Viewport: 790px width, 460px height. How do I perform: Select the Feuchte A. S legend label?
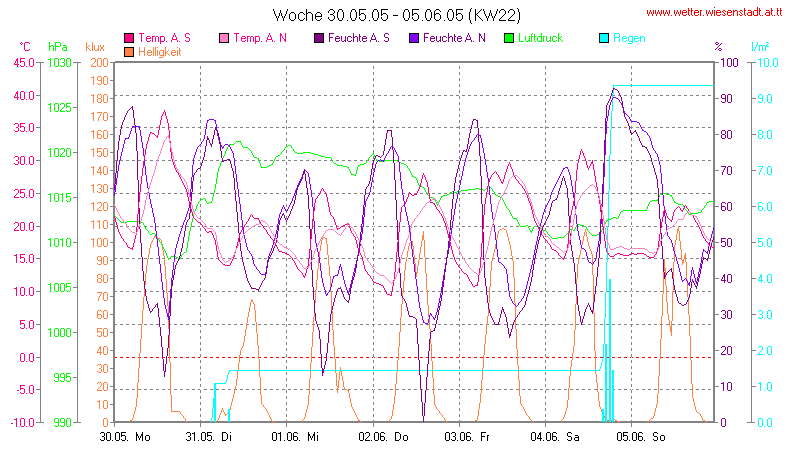tap(359, 38)
